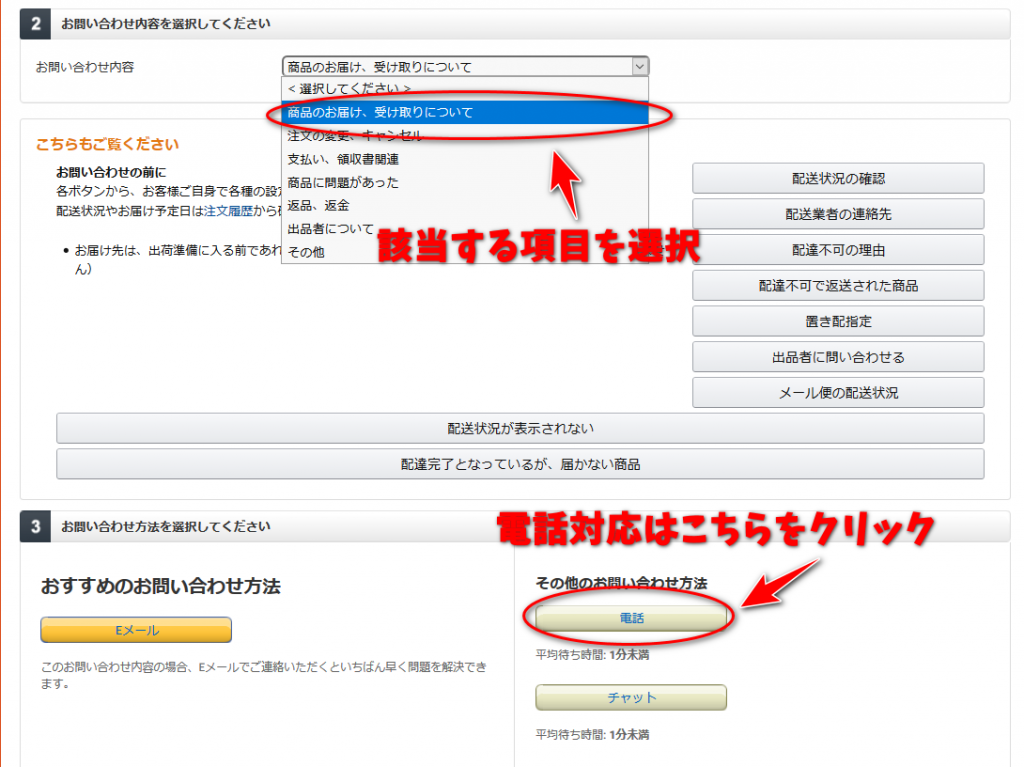Select the 置き配指定 button

(x=837, y=322)
